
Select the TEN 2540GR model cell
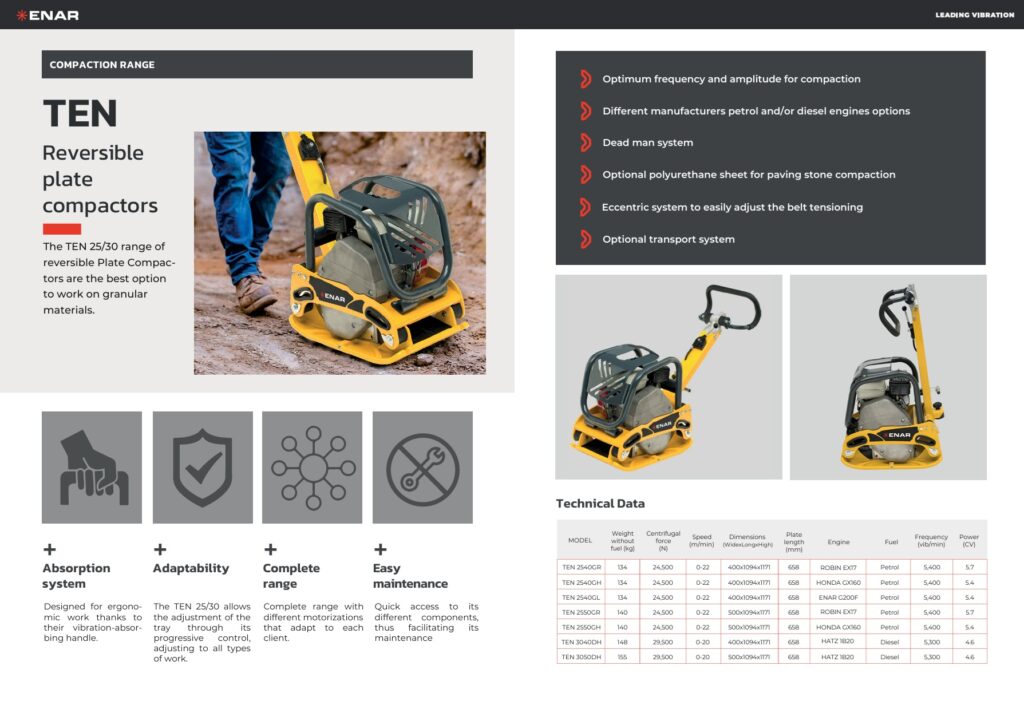click(581, 567)
